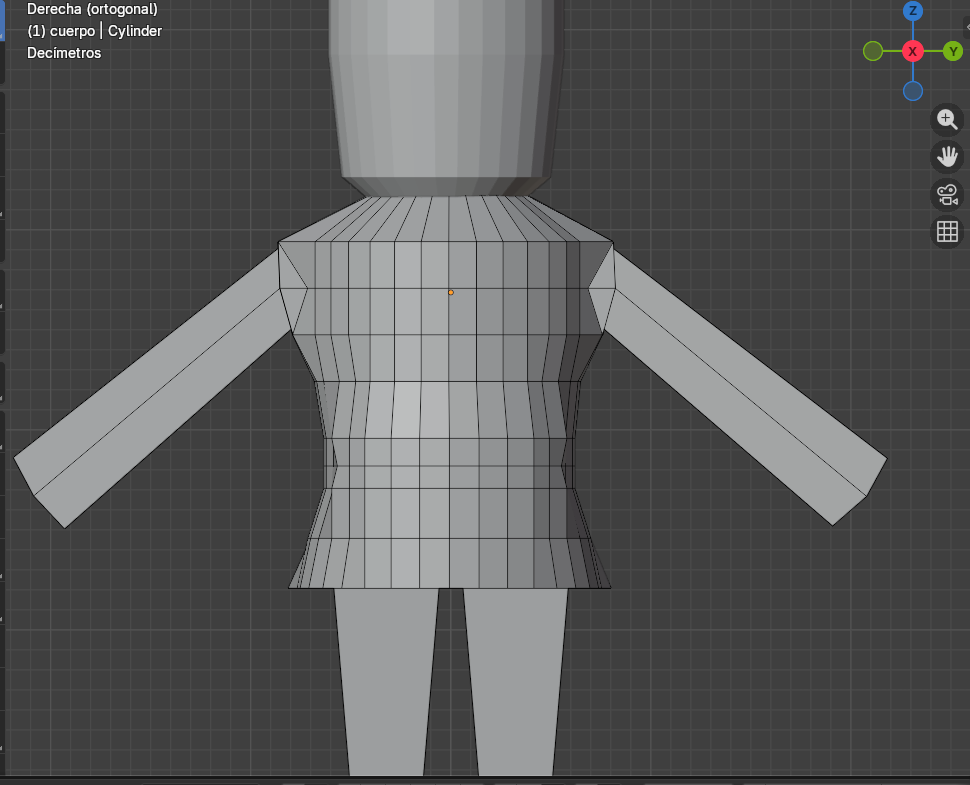Click the blue Z axis gizmo ball
Screen dimensions: 970x785
pos(912,11)
